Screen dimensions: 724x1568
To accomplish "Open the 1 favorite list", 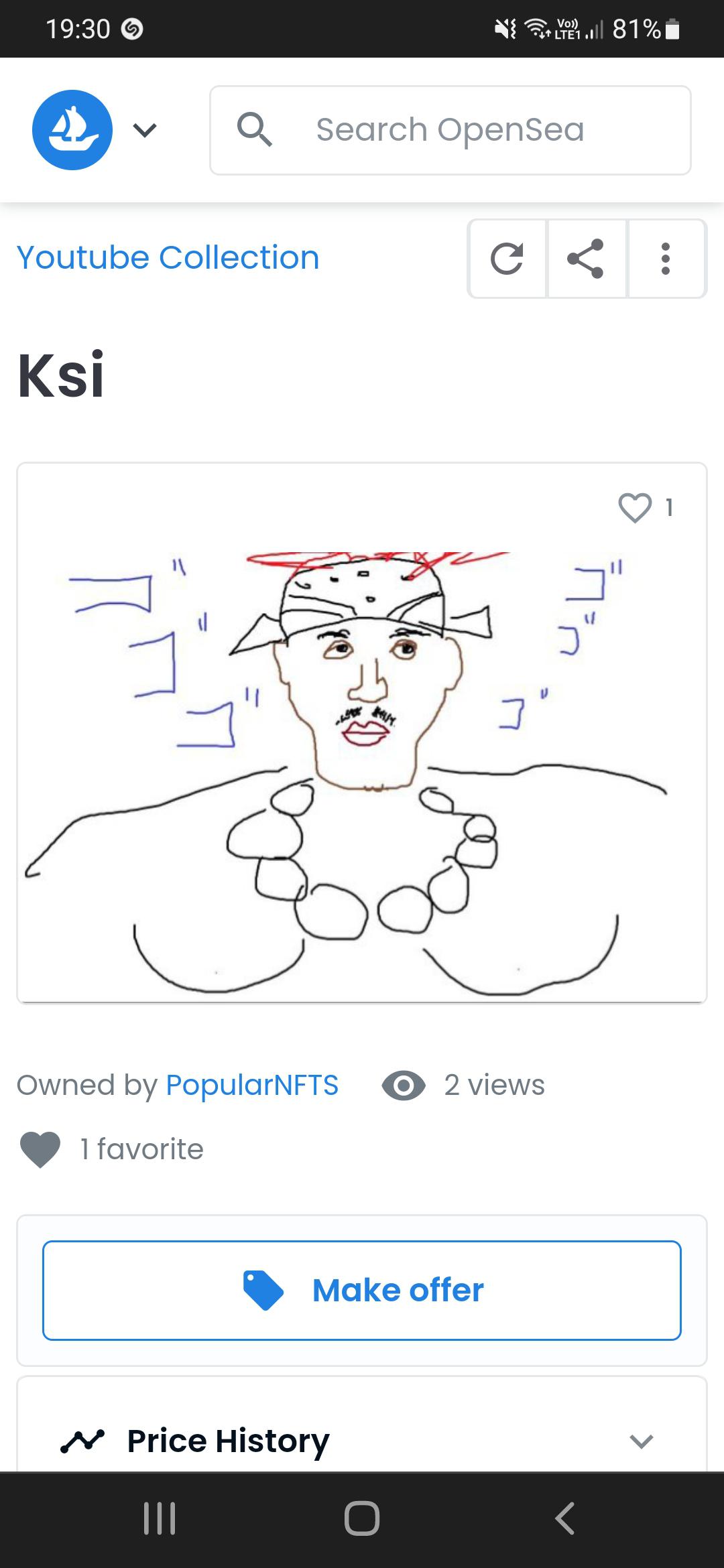I will [141, 1149].
